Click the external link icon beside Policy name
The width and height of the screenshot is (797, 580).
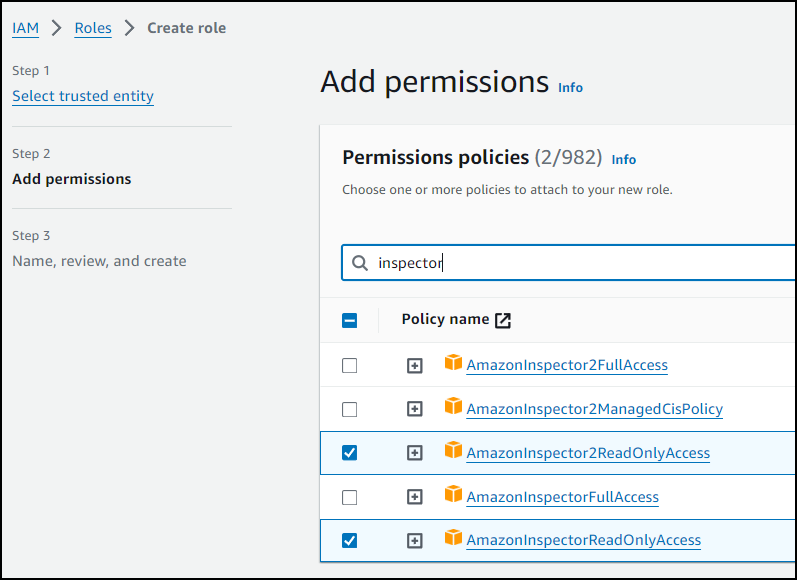coord(503,320)
